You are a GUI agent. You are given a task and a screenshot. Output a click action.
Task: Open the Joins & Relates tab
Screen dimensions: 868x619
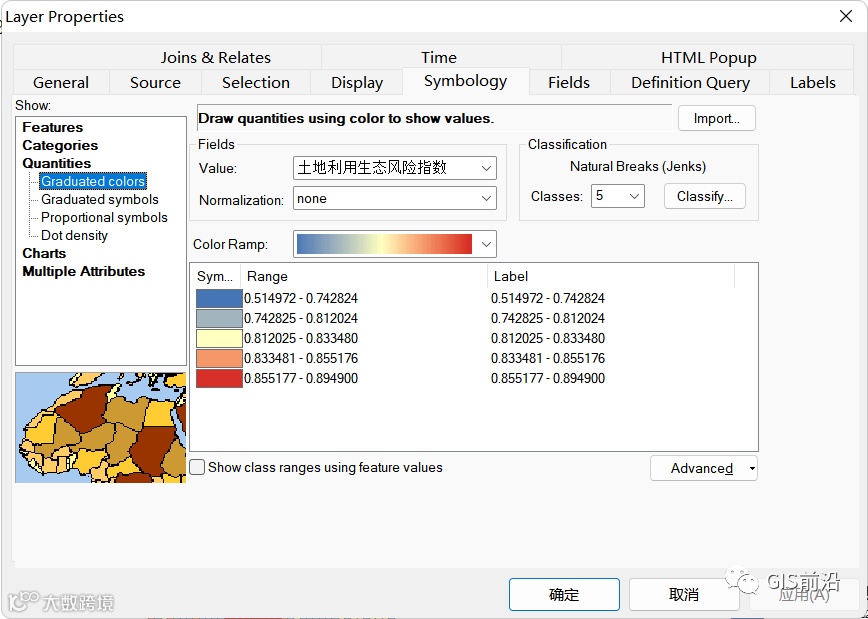point(216,58)
